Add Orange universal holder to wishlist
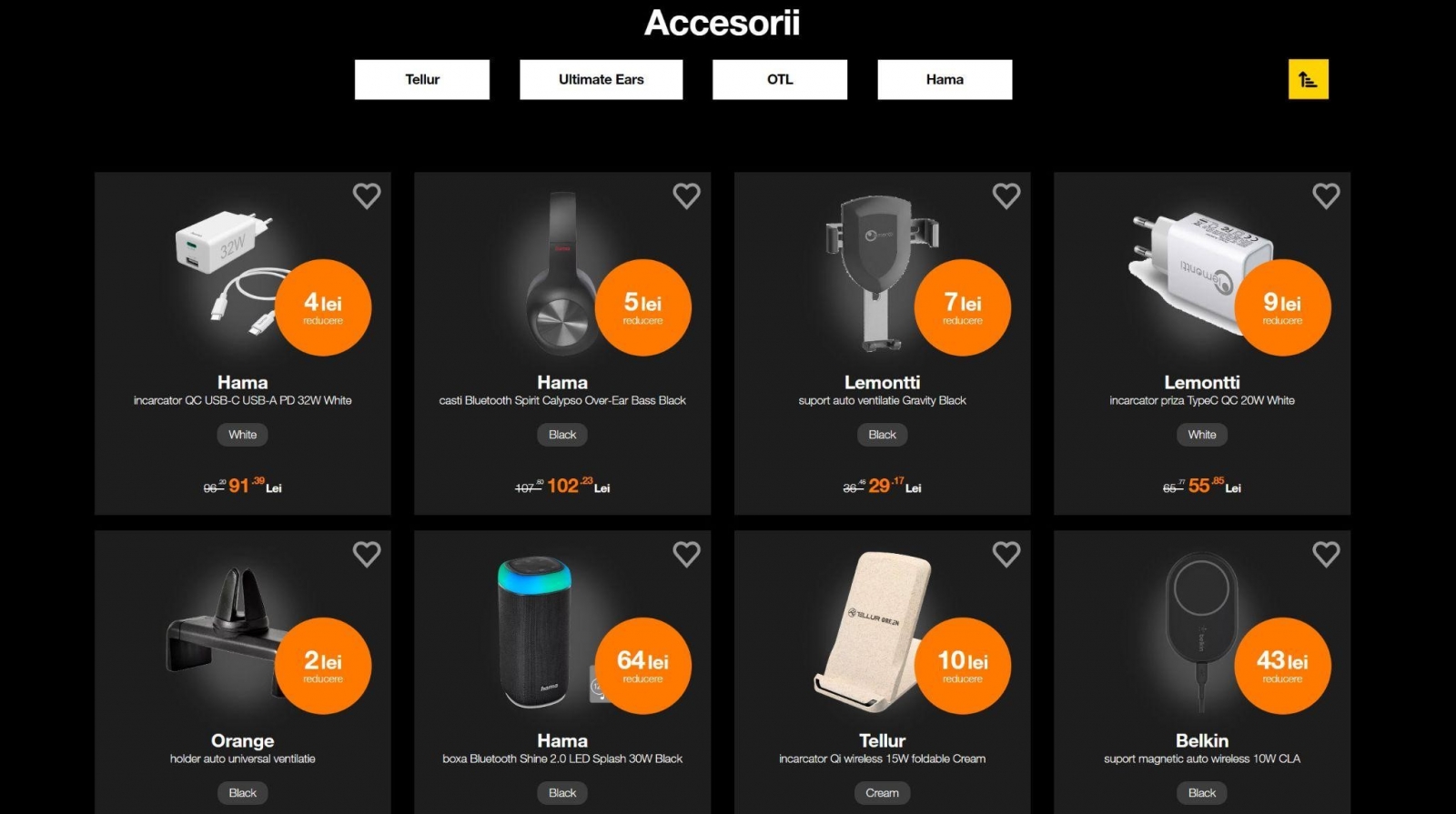The image size is (1456, 814). click(367, 554)
